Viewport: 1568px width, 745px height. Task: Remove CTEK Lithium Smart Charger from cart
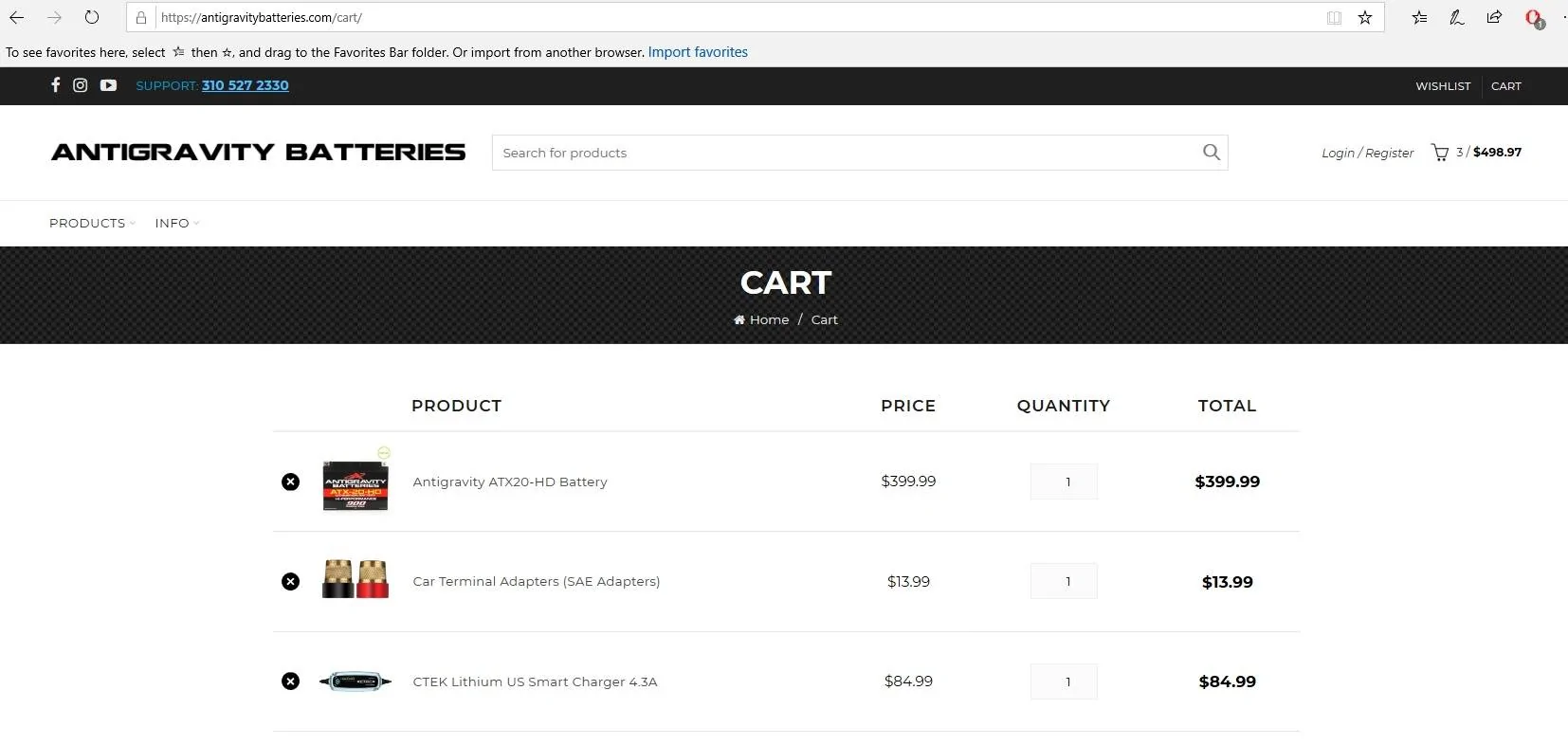click(x=291, y=681)
